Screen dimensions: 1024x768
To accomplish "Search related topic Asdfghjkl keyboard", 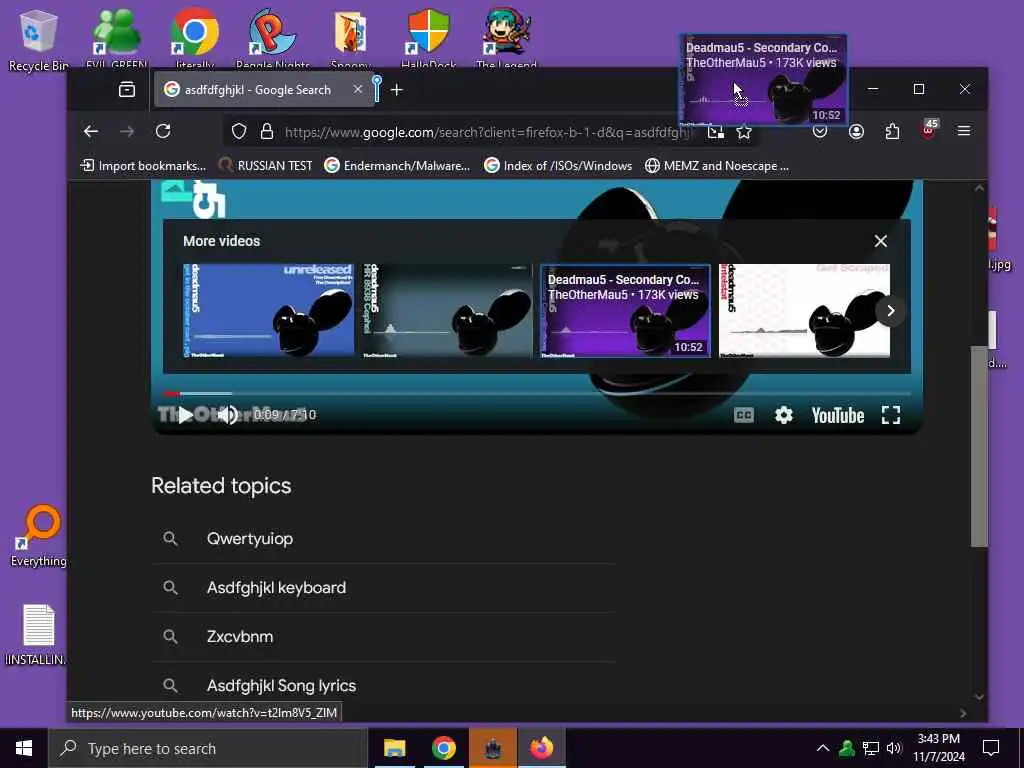I will (x=384, y=588).
